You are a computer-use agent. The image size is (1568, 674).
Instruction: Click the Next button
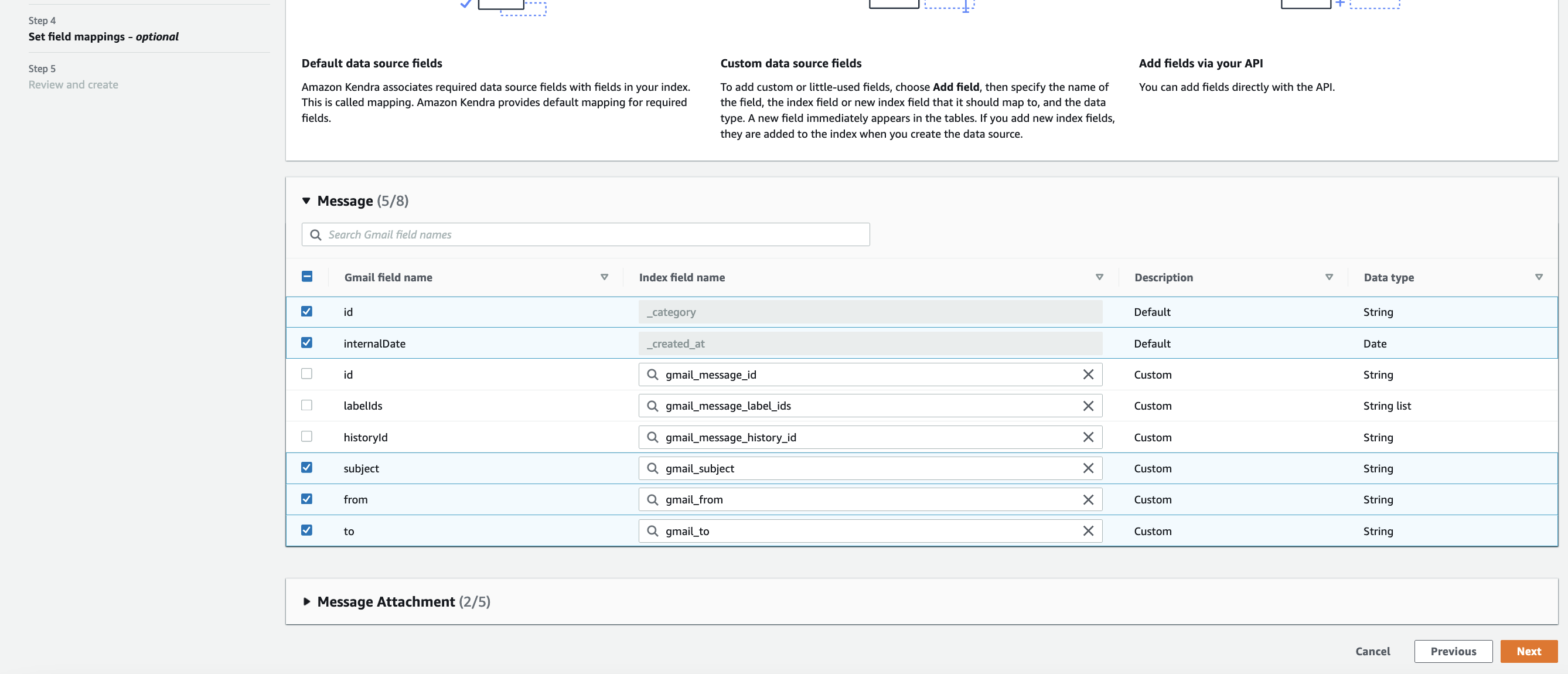pyautogui.click(x=1528, y=651)
